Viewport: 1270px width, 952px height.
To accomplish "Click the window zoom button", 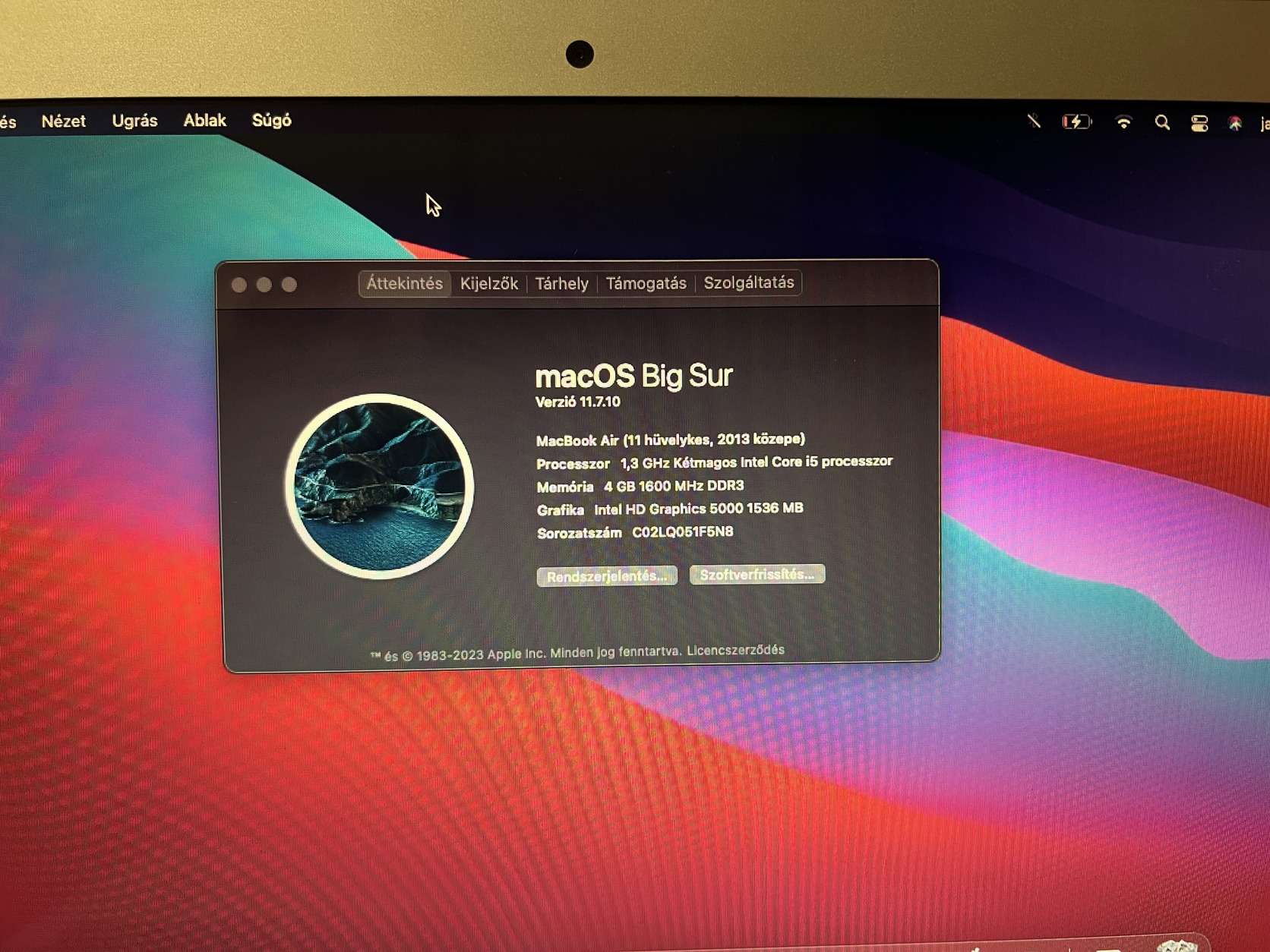I will click(x=289, y=285).
